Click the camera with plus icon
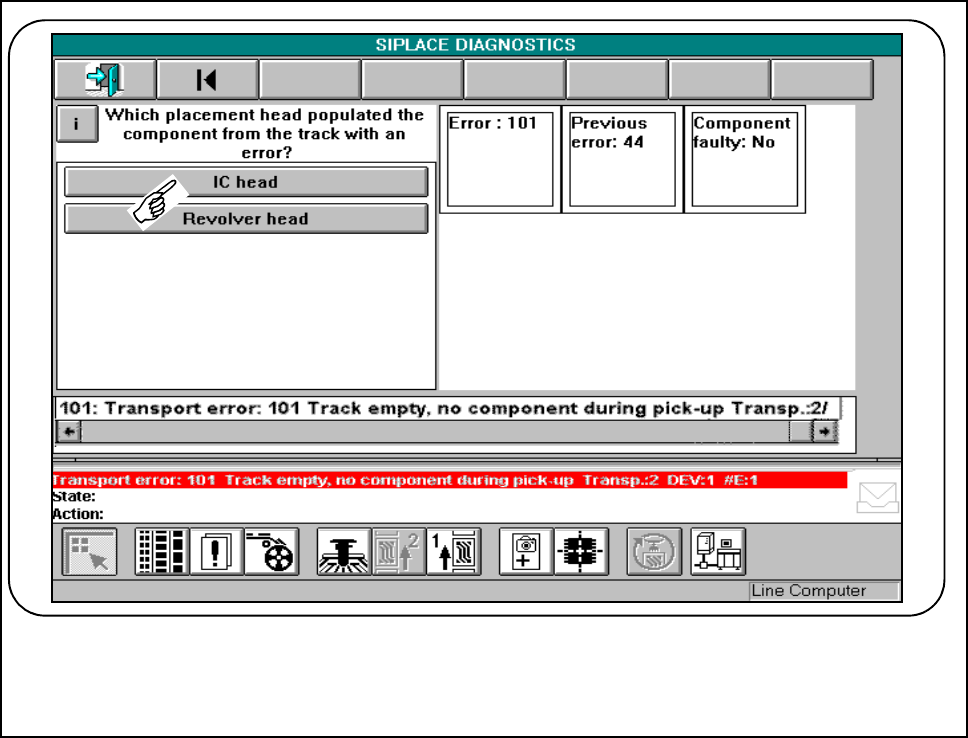 point(526,552)
